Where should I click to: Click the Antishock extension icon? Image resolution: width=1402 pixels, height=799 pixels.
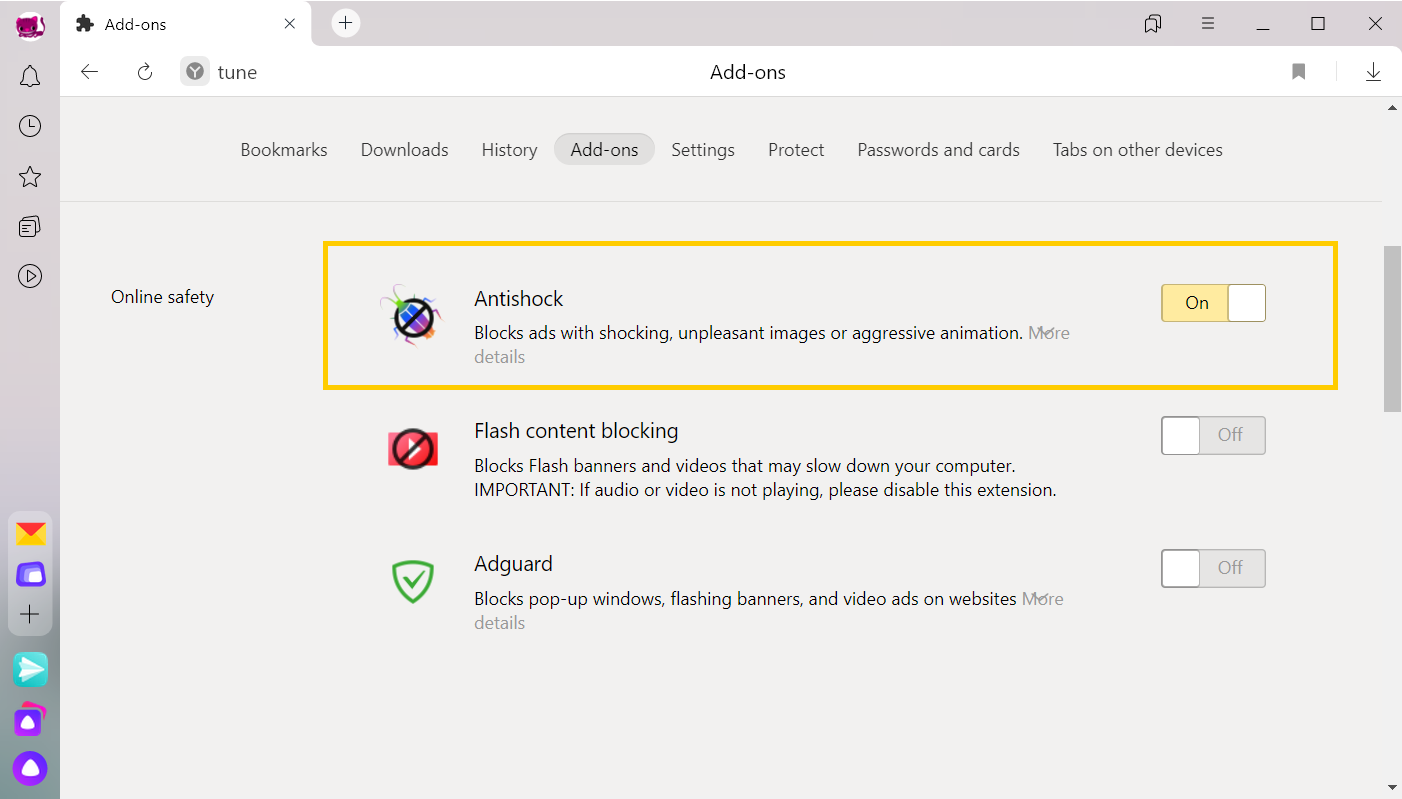pyautogui.click(x=412, y=315)
